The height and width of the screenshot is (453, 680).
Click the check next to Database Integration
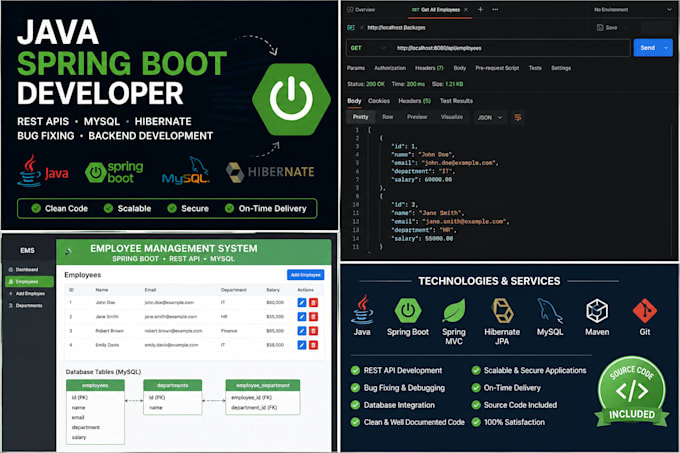[x=355, y=405]
